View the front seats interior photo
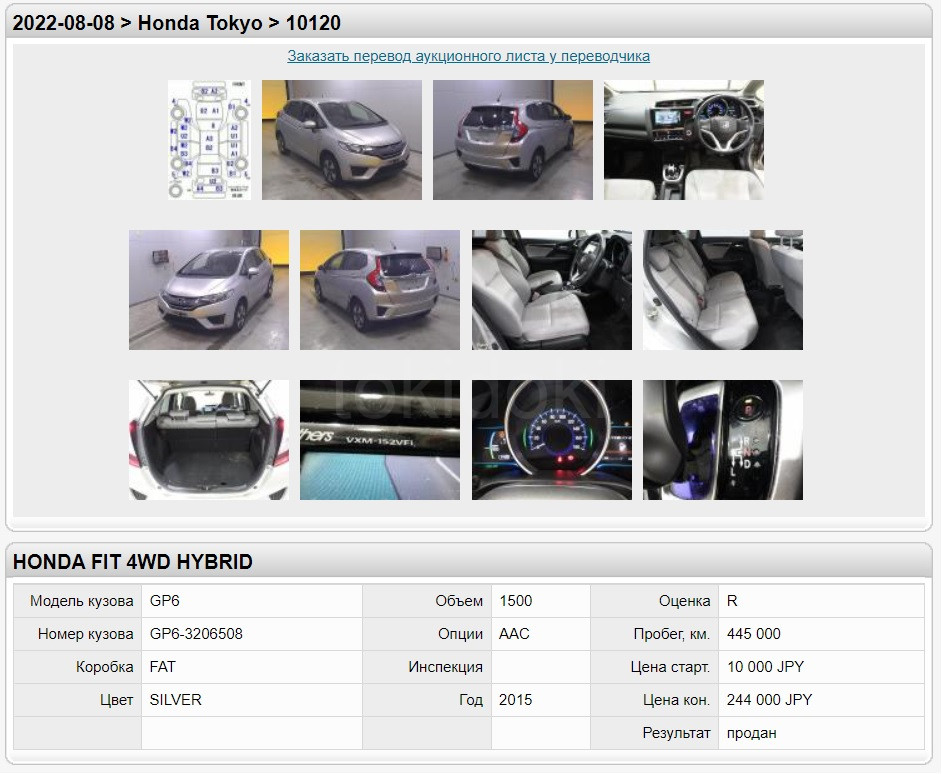The width and height of the screenshot is (942, 774). coord(552,290)
